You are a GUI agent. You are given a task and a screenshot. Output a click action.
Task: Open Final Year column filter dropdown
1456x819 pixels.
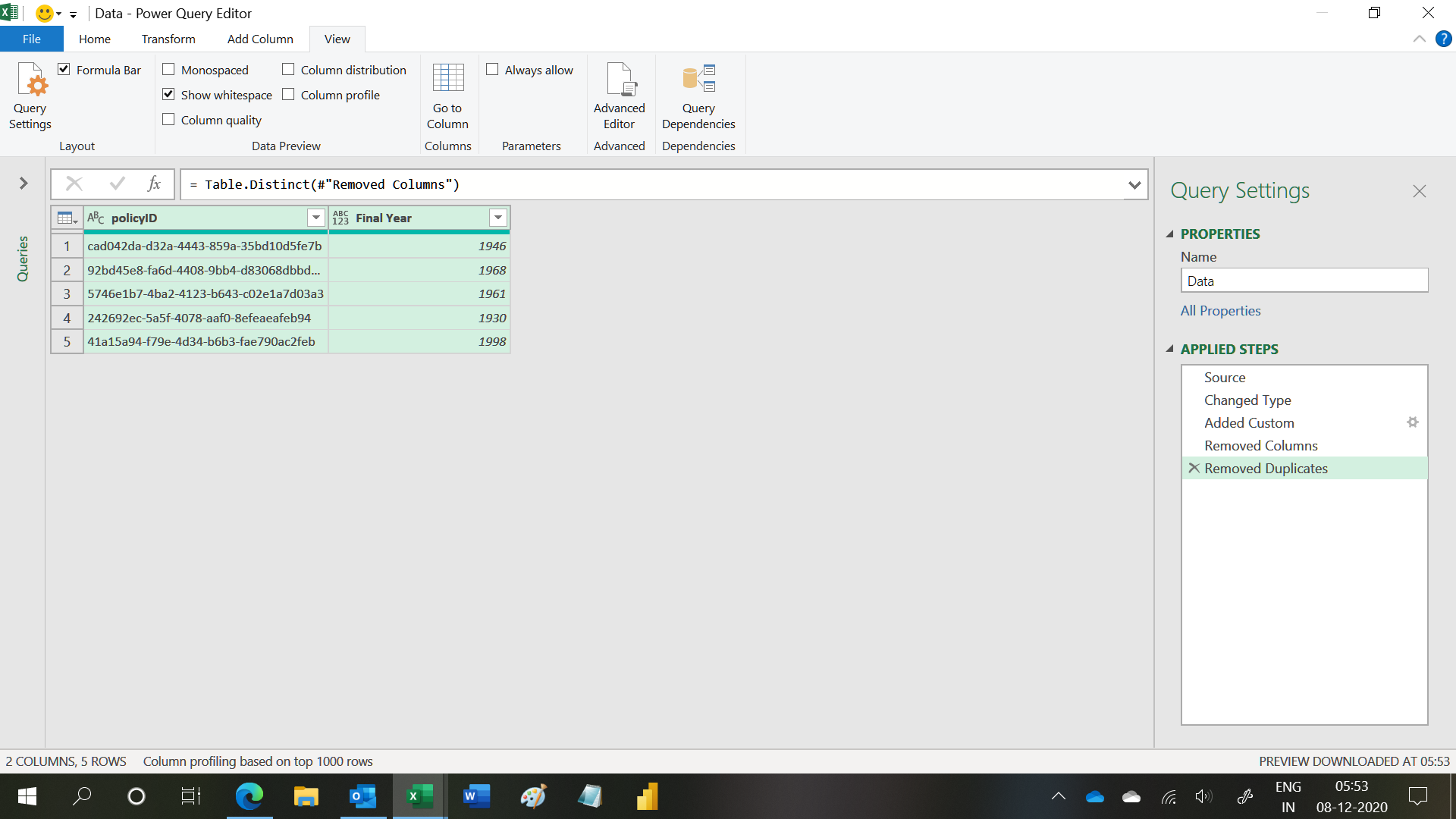tap(498, 218)
